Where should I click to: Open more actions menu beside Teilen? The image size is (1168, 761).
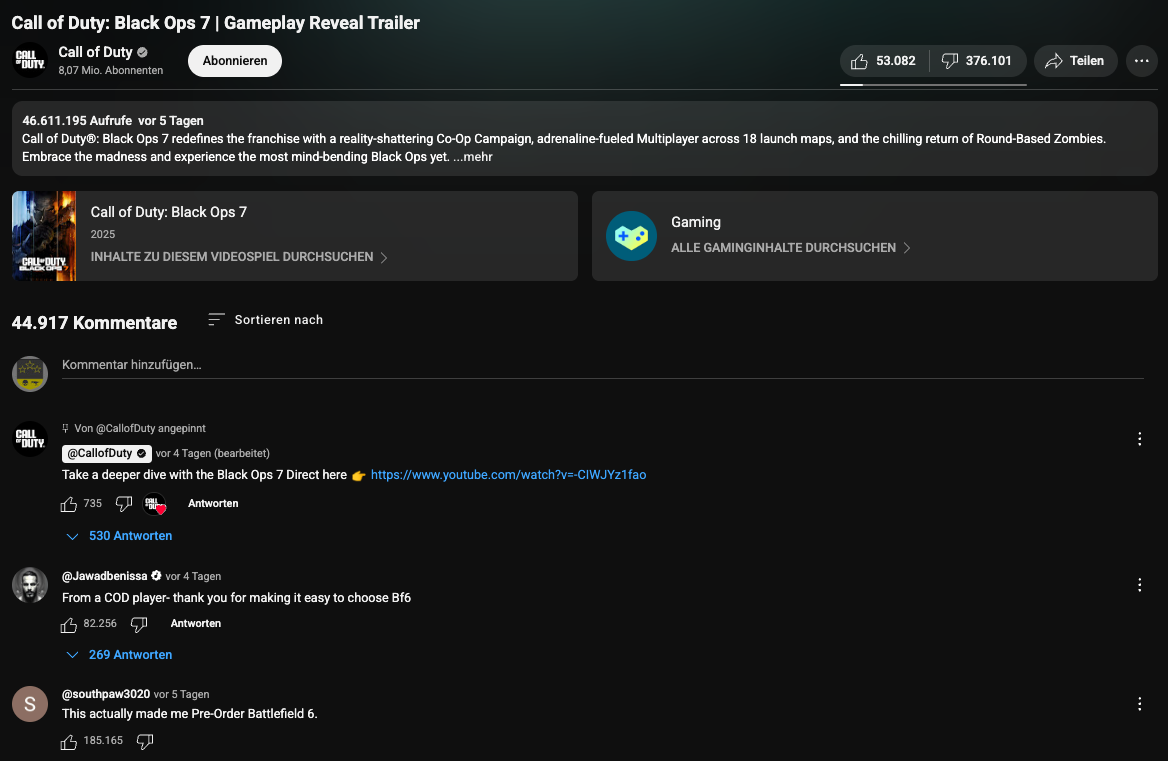[x=1141, y=61]
